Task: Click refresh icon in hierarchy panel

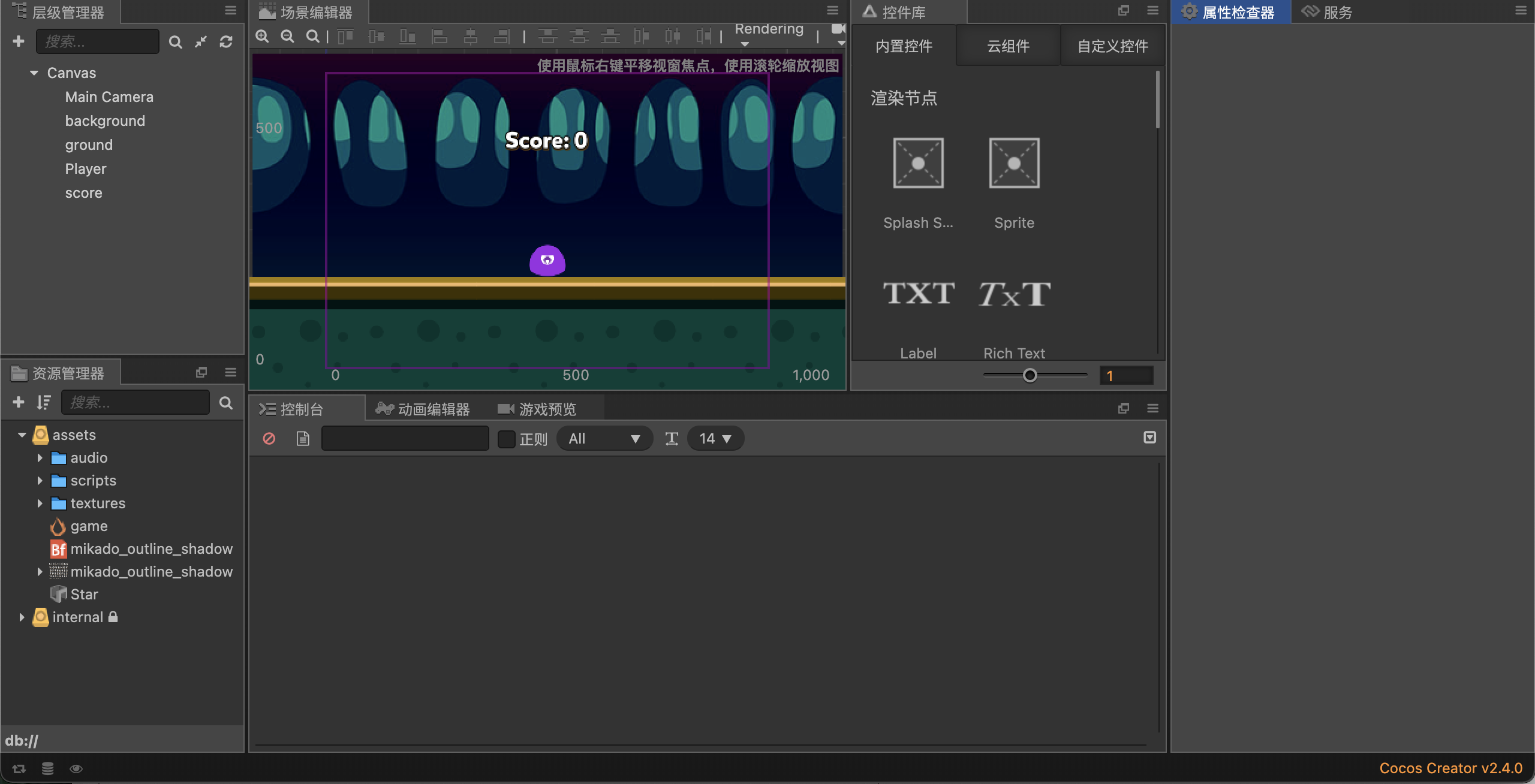Action: click(226, 41)
